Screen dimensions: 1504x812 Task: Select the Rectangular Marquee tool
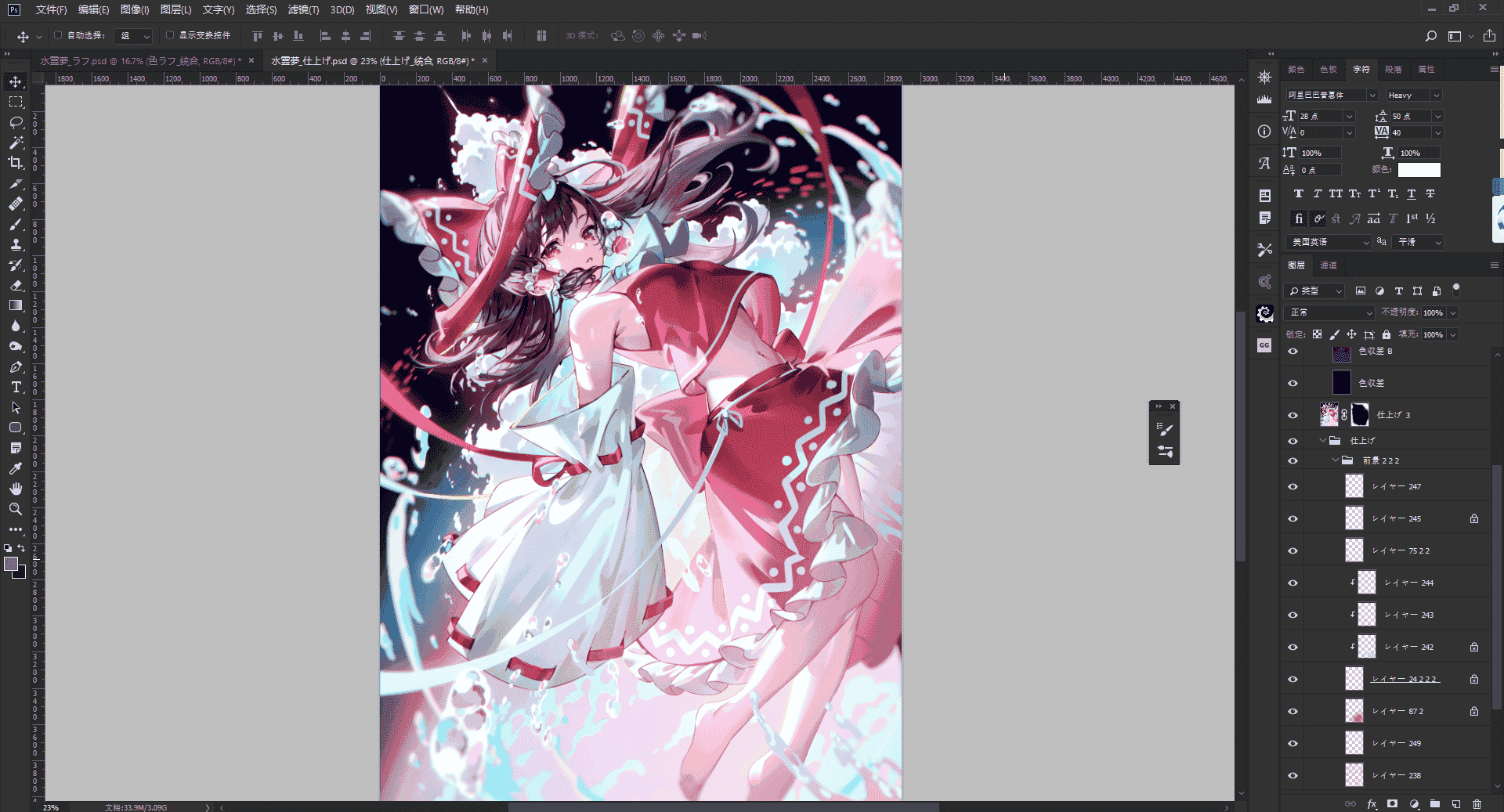point(16,102)
